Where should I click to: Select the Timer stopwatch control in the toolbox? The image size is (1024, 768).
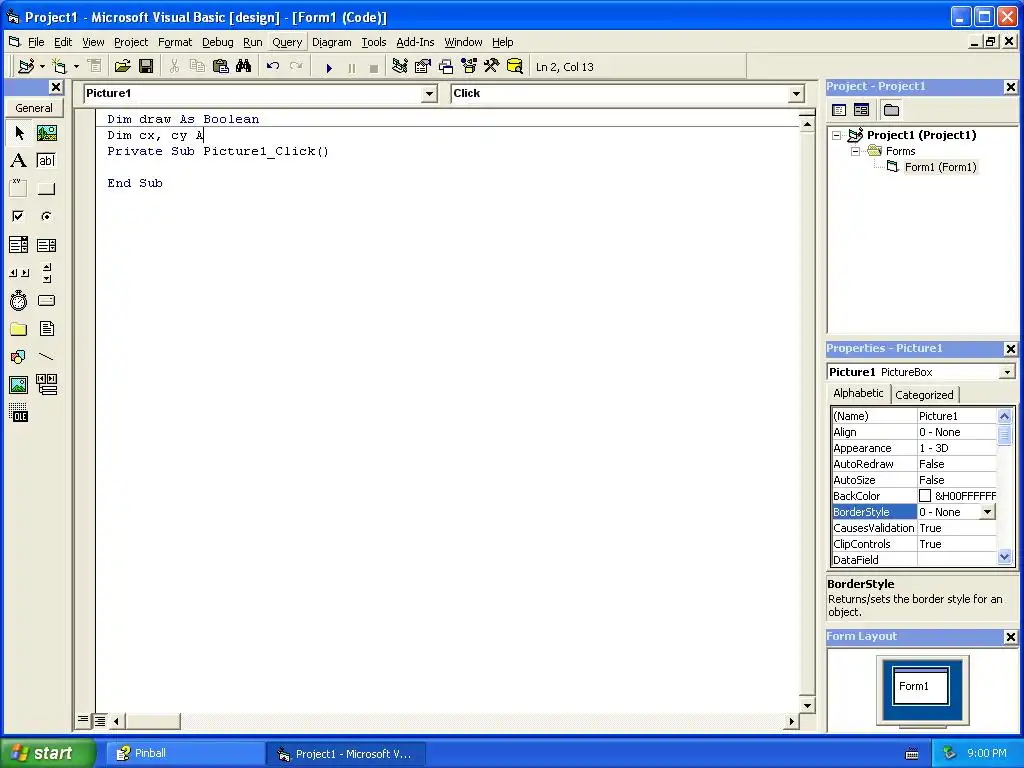(x=19, y=300)
